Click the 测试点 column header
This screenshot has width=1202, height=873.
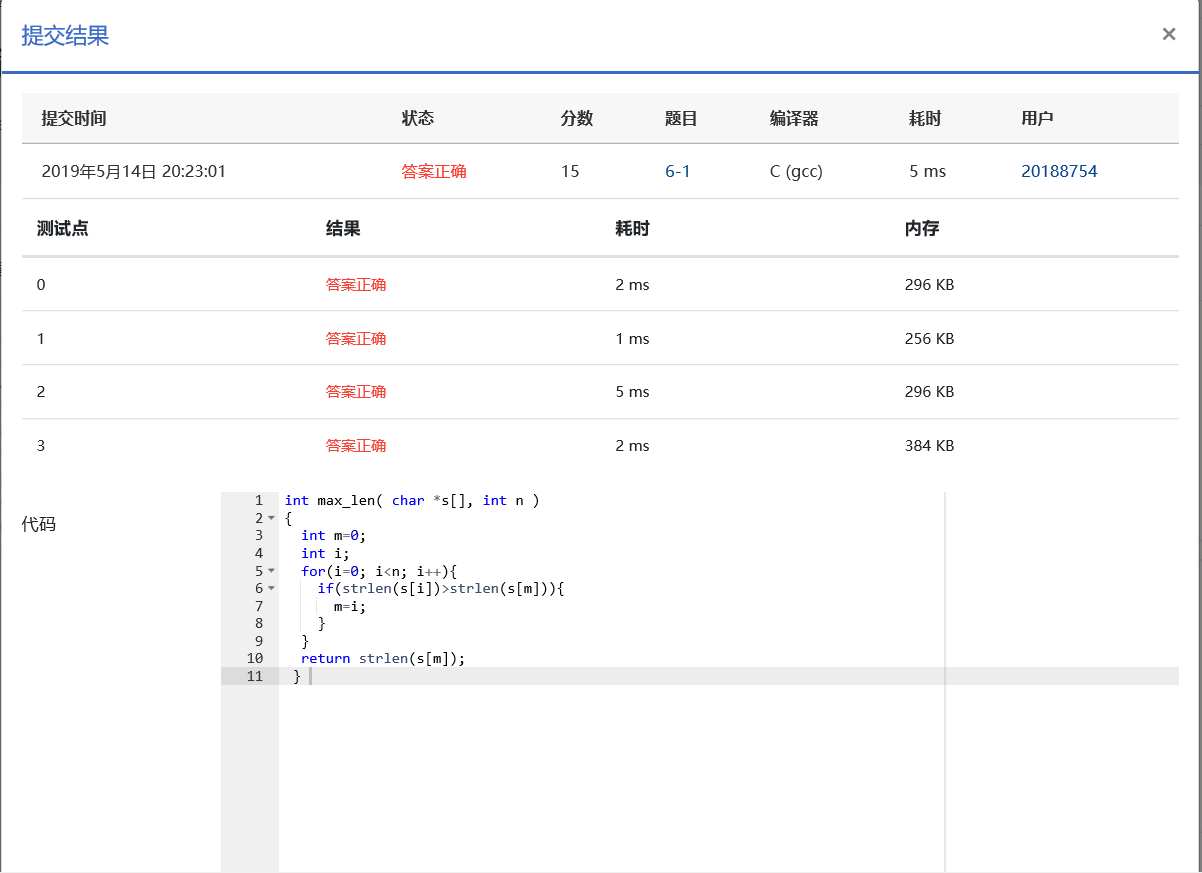click(62, 228)
